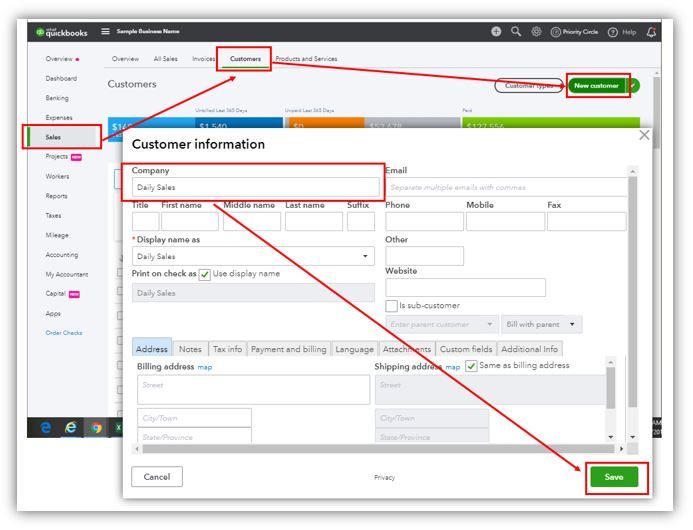Click the Order Checks link
Image resolution: width=693 pixels, height=530 pixels.
coord(64,333)
